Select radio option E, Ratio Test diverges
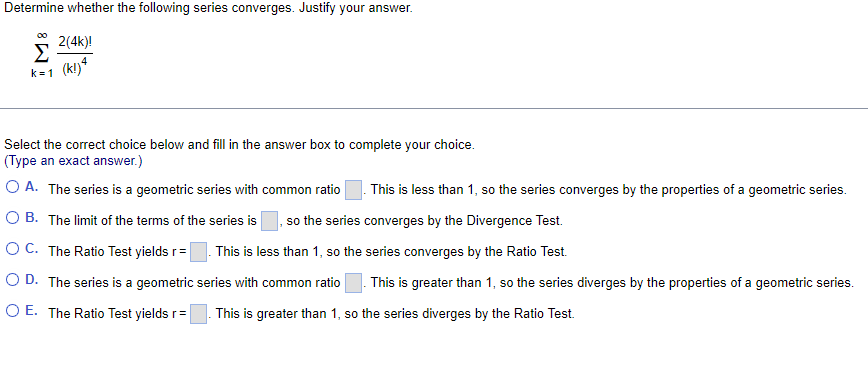The height and width of the screenshot is (392, 868). (x=13, y=311)
